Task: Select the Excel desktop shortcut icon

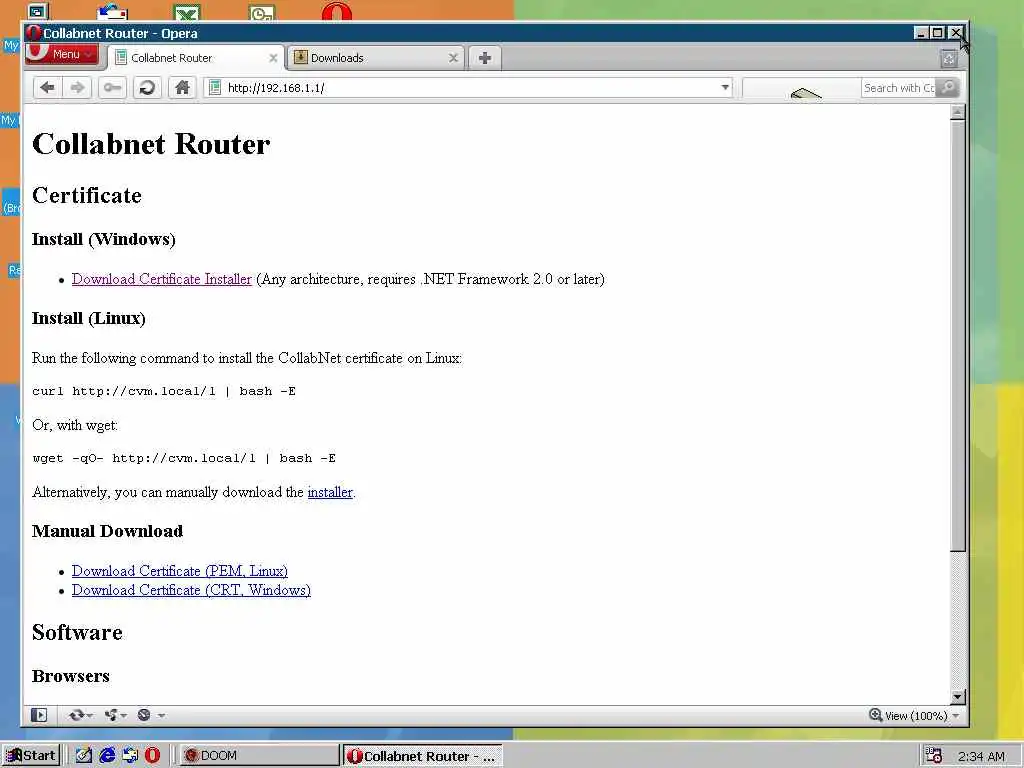Action: click(x=187, y=12)
